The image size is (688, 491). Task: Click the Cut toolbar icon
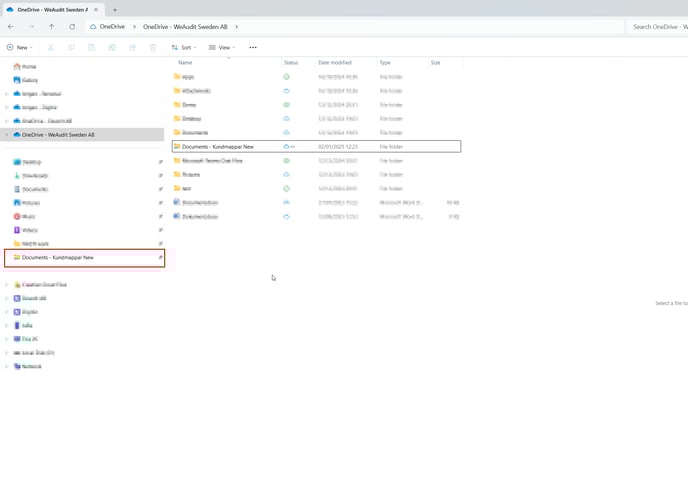point(51,47)
